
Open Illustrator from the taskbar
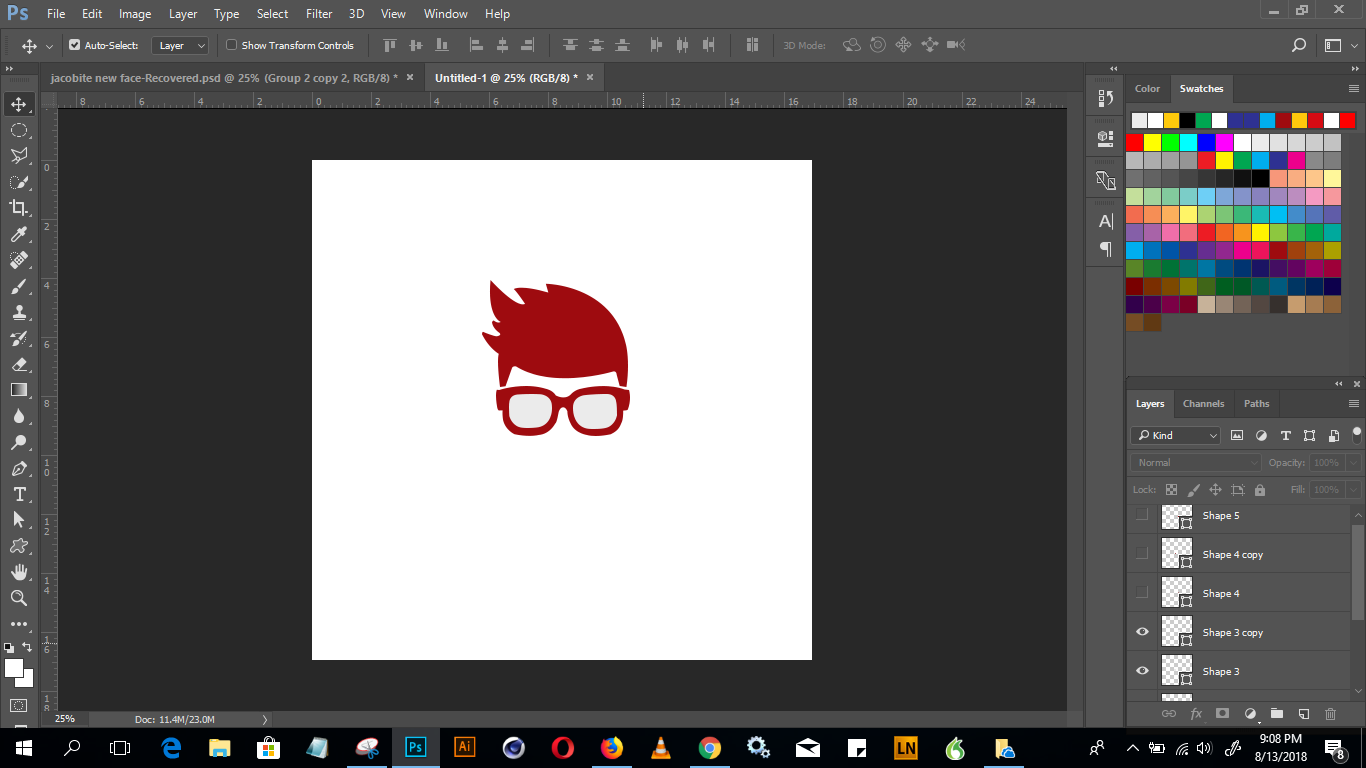464,747
